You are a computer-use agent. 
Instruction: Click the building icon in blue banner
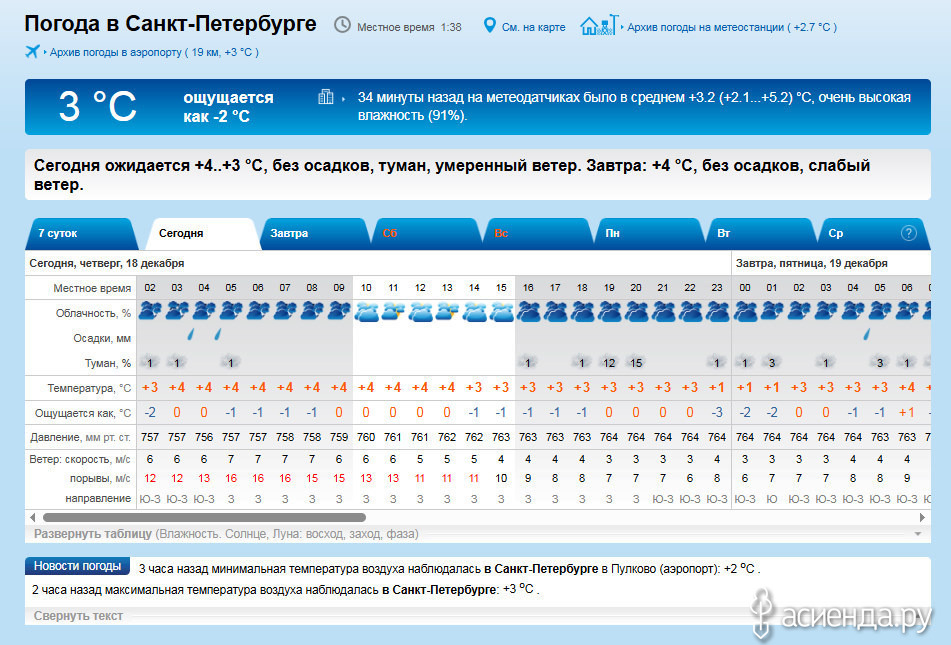[326, 97]
